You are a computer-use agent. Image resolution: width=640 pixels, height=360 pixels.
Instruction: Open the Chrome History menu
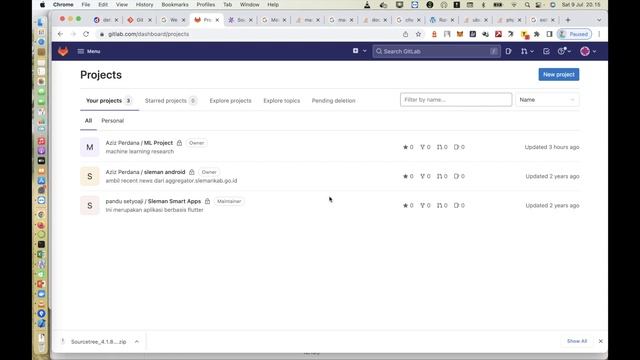point(144,5)
